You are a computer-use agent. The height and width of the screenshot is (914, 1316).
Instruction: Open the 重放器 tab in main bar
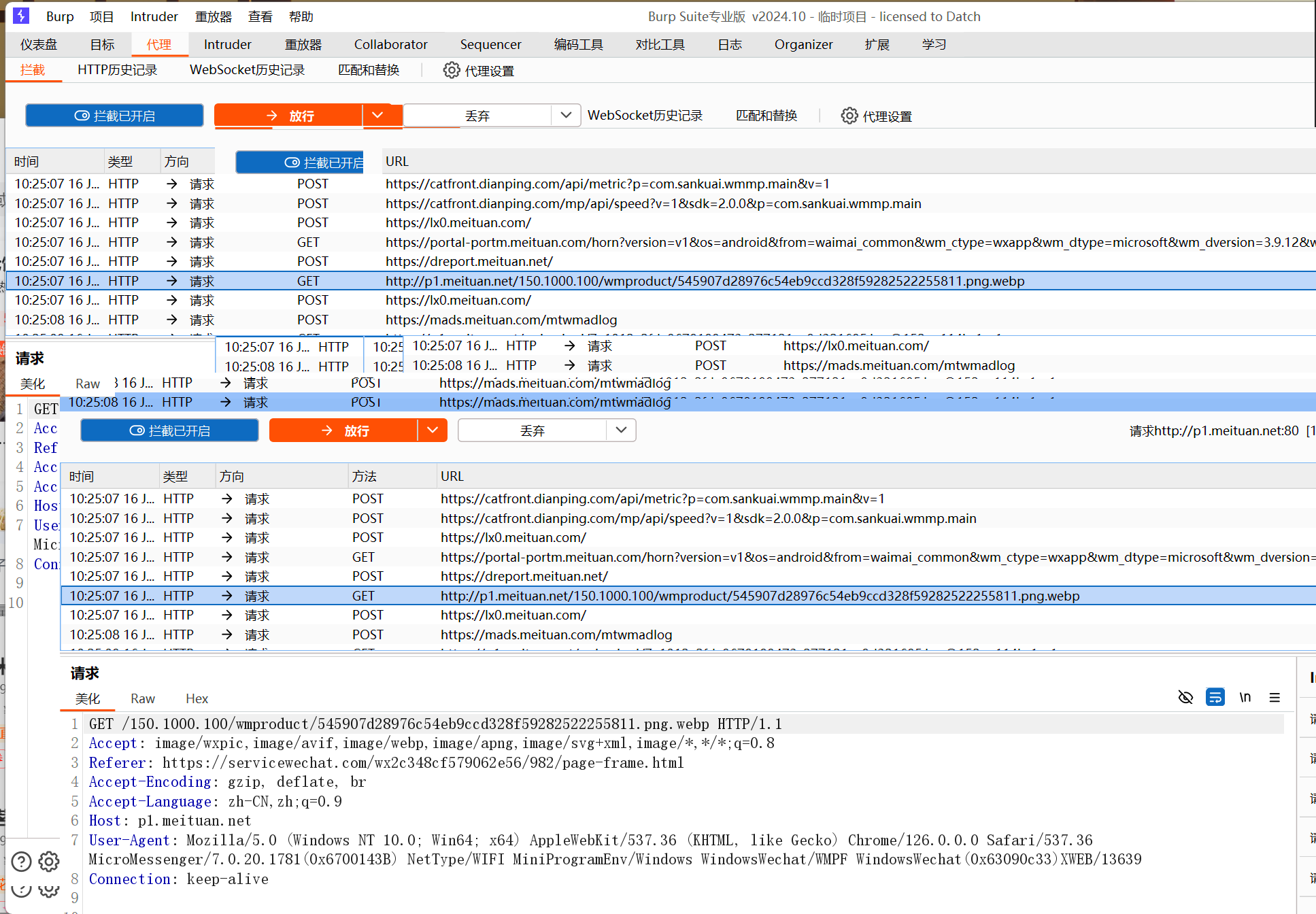(303, 45)
